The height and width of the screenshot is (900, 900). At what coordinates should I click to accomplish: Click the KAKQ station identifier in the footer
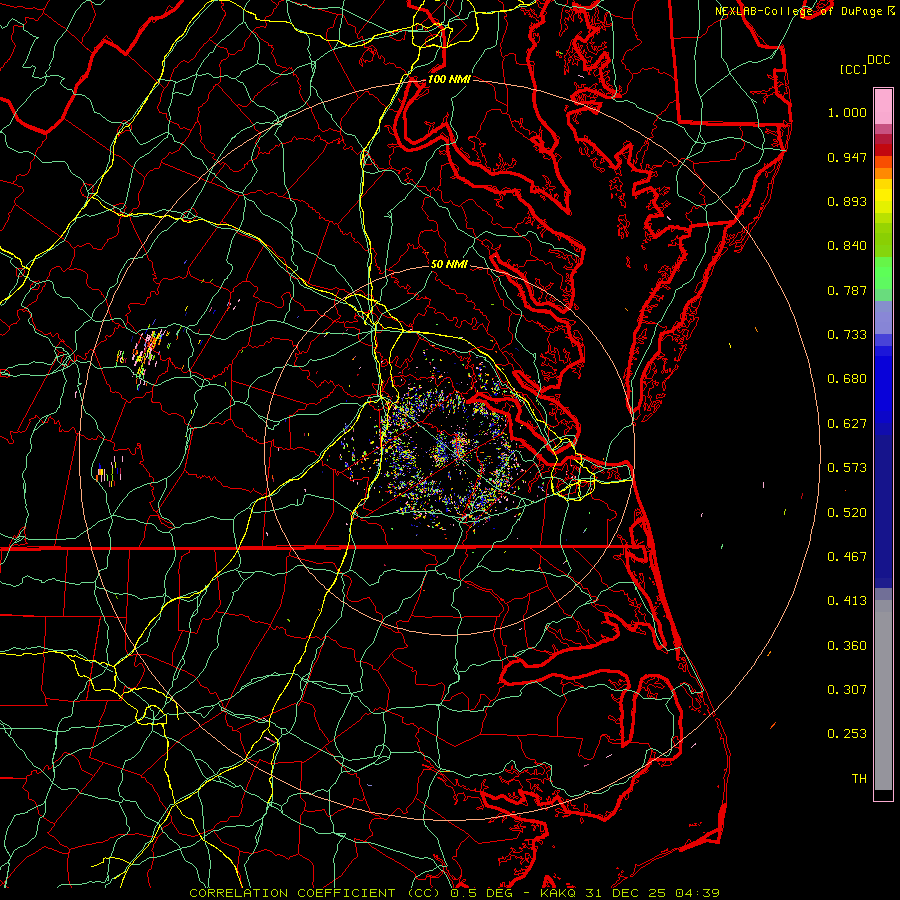pos(560,893)
